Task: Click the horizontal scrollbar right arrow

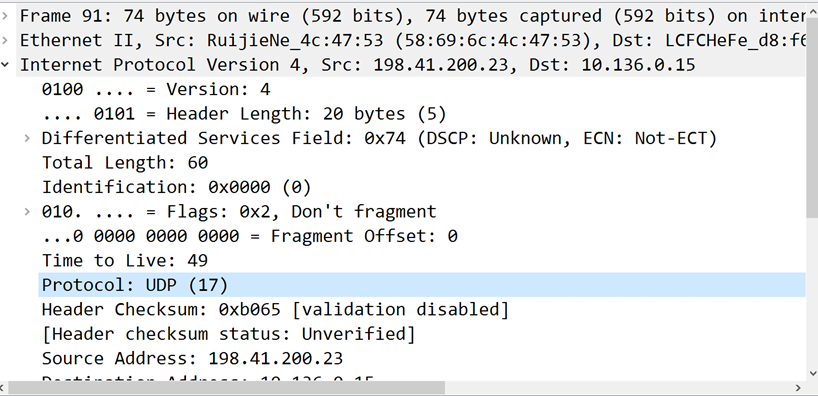Action: pyautogui.click(x=798, y=388)
